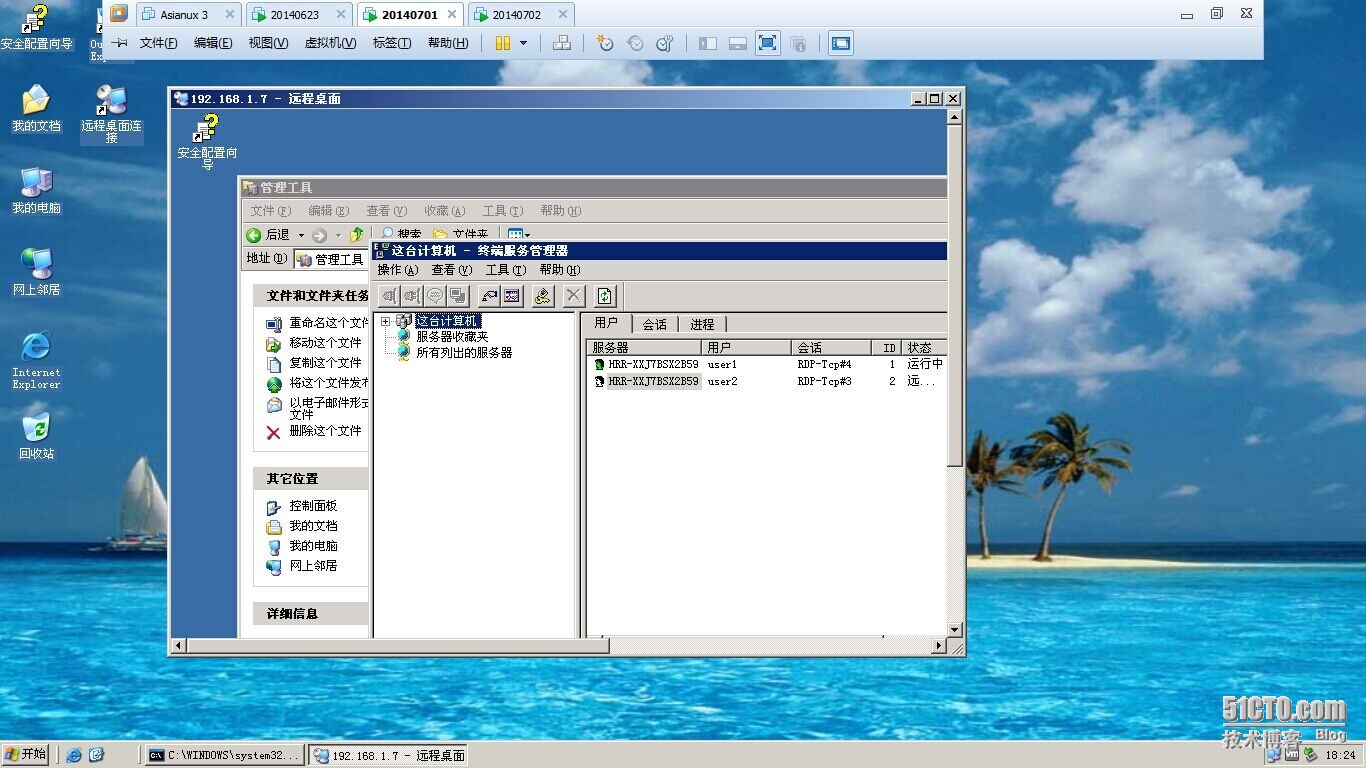The width and height of the screenshot is (1366, 768).
Task: Click the refresh icon in 终端服务管理器 toolbar
Action: click(604, 295)
